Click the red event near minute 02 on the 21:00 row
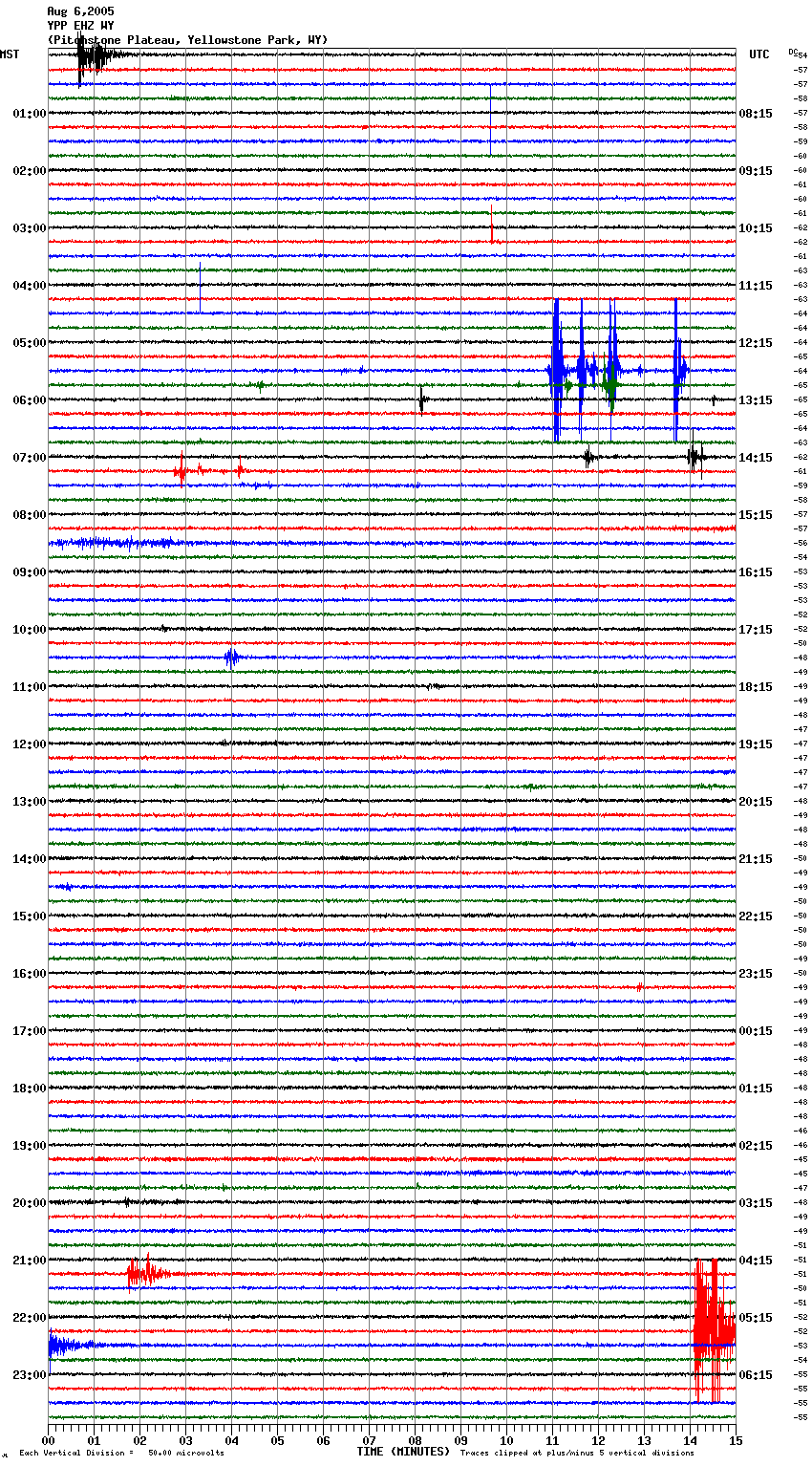 pos(147,1273)
